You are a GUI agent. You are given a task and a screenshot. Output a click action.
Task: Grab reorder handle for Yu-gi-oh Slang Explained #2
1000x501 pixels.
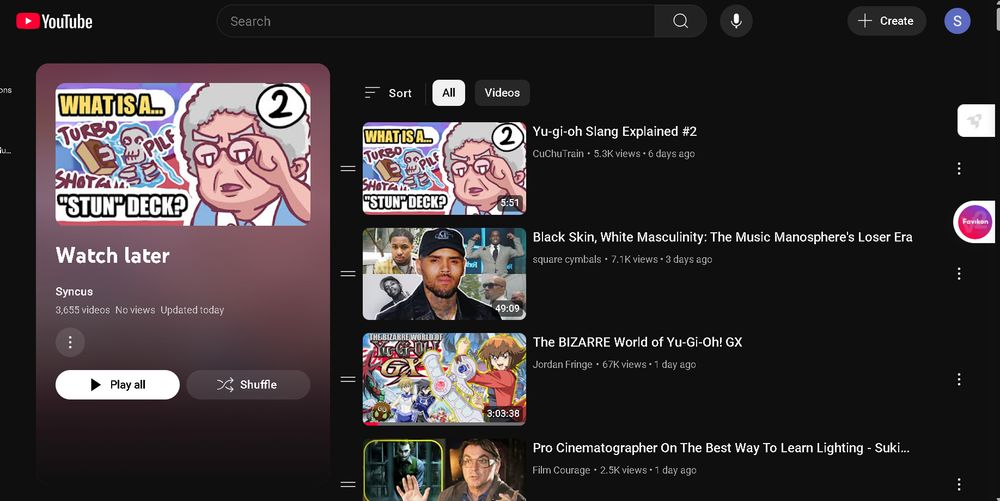[x=348, y=169]
